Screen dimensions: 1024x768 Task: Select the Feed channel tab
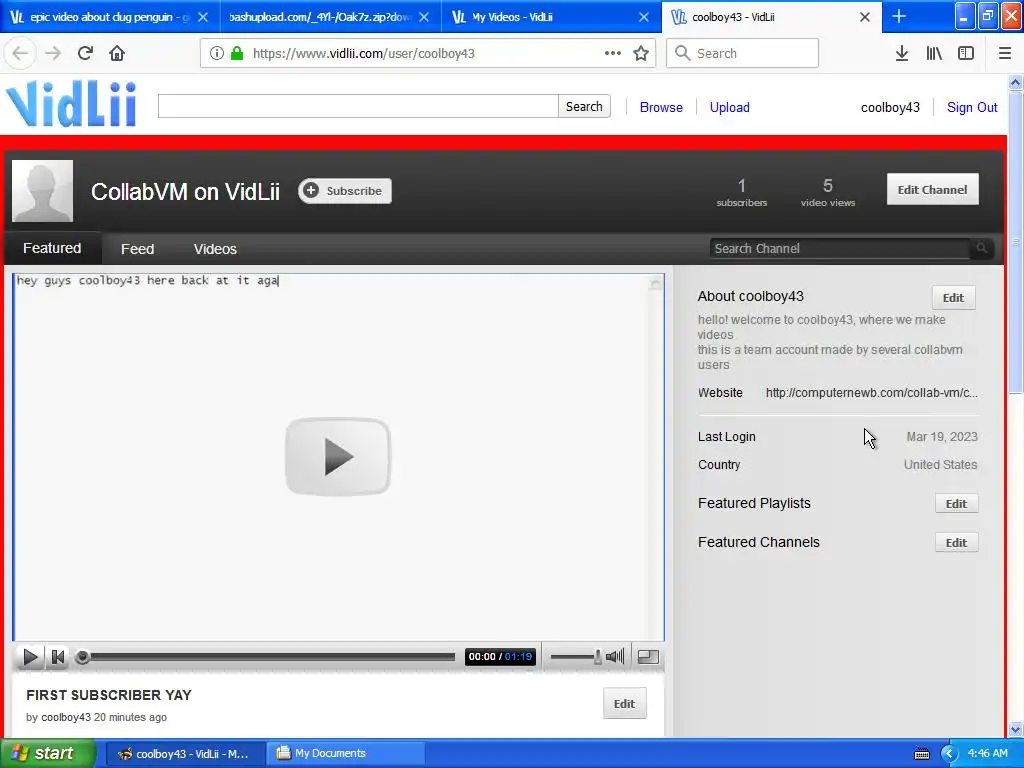coord(137,249)
